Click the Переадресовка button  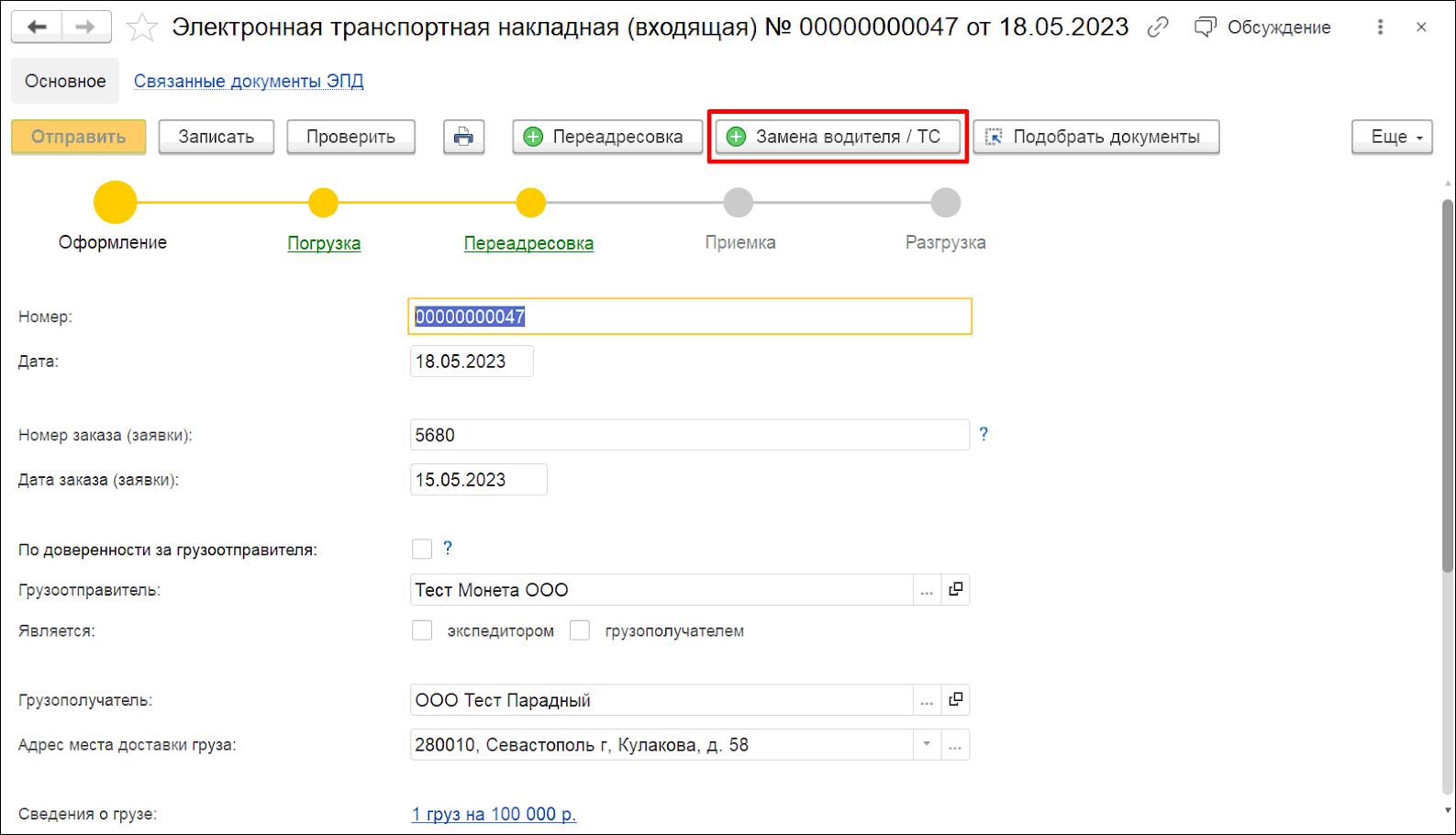click(606, 137)
